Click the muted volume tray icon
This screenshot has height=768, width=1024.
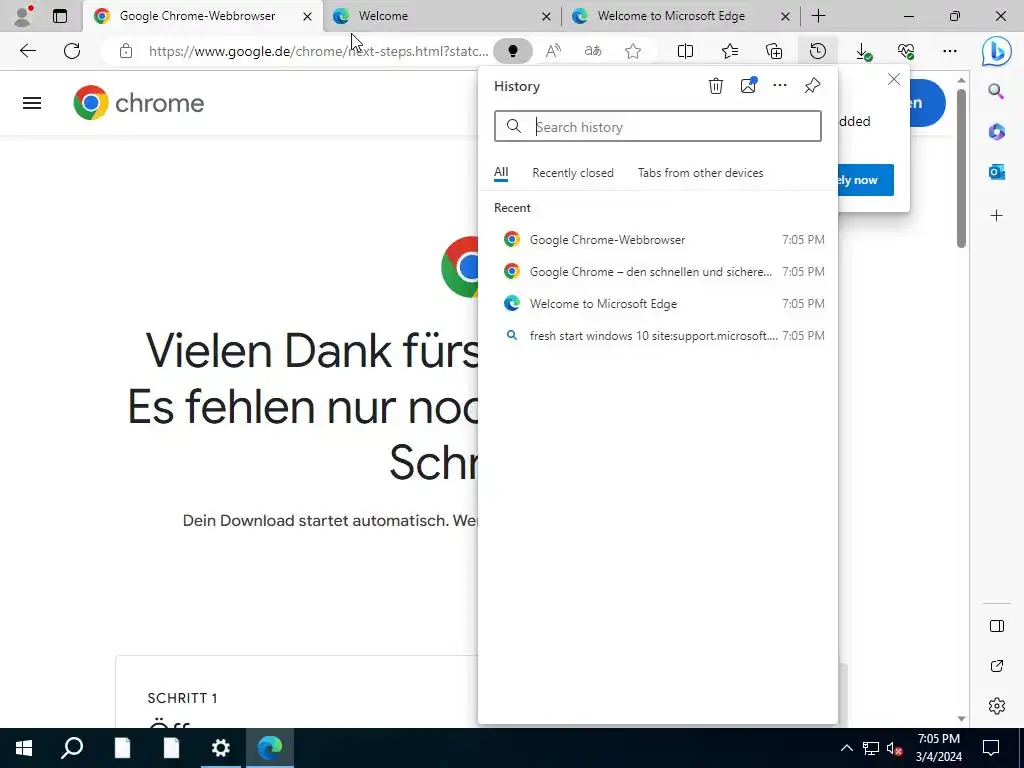pos(894,748)
